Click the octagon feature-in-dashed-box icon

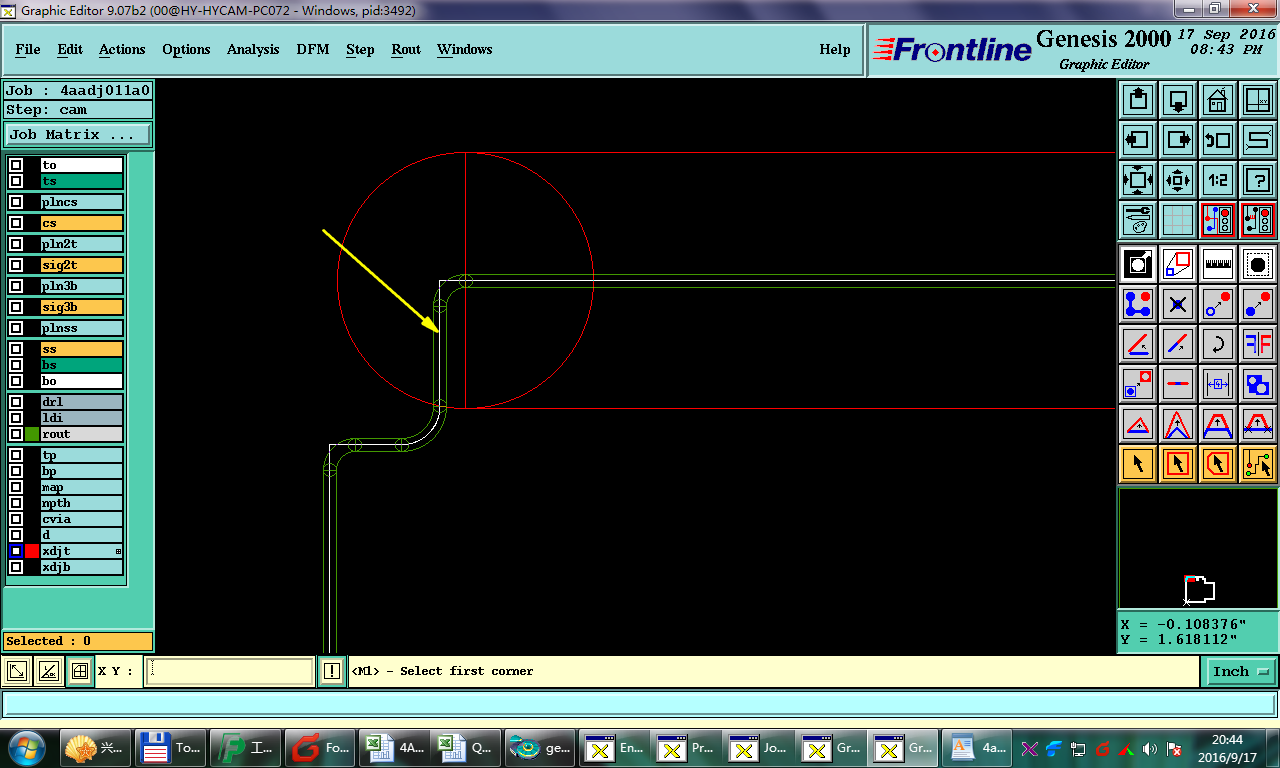1257,265
